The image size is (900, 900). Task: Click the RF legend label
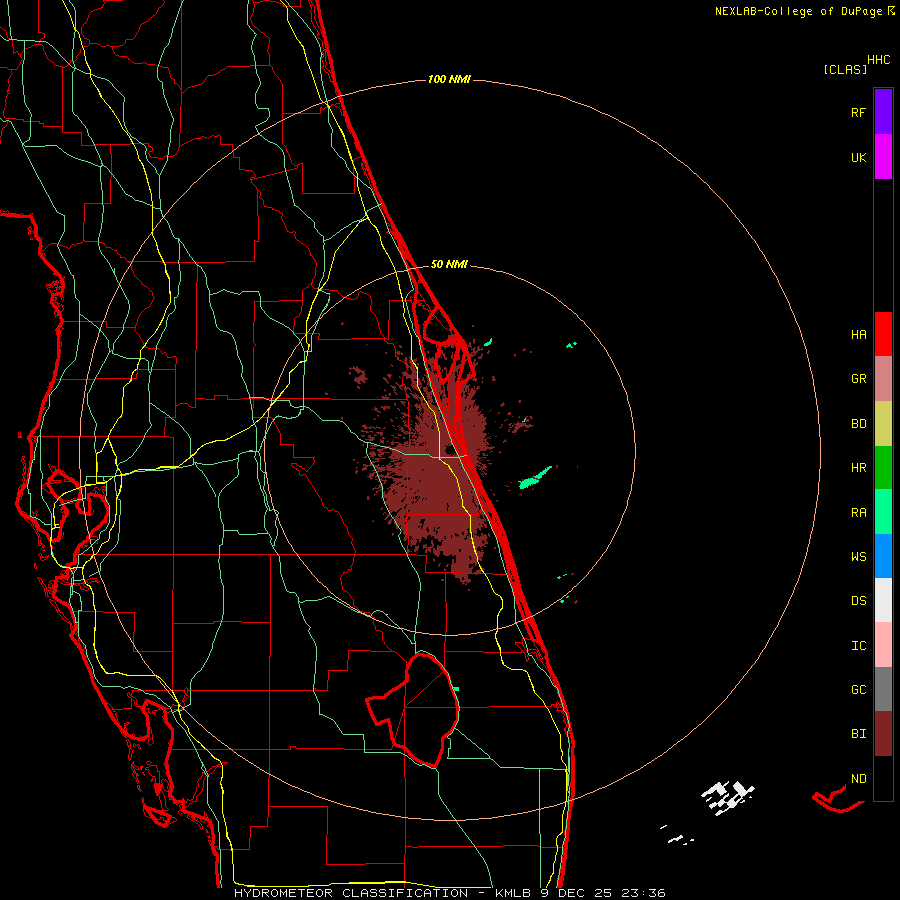(x=858, y=112)
